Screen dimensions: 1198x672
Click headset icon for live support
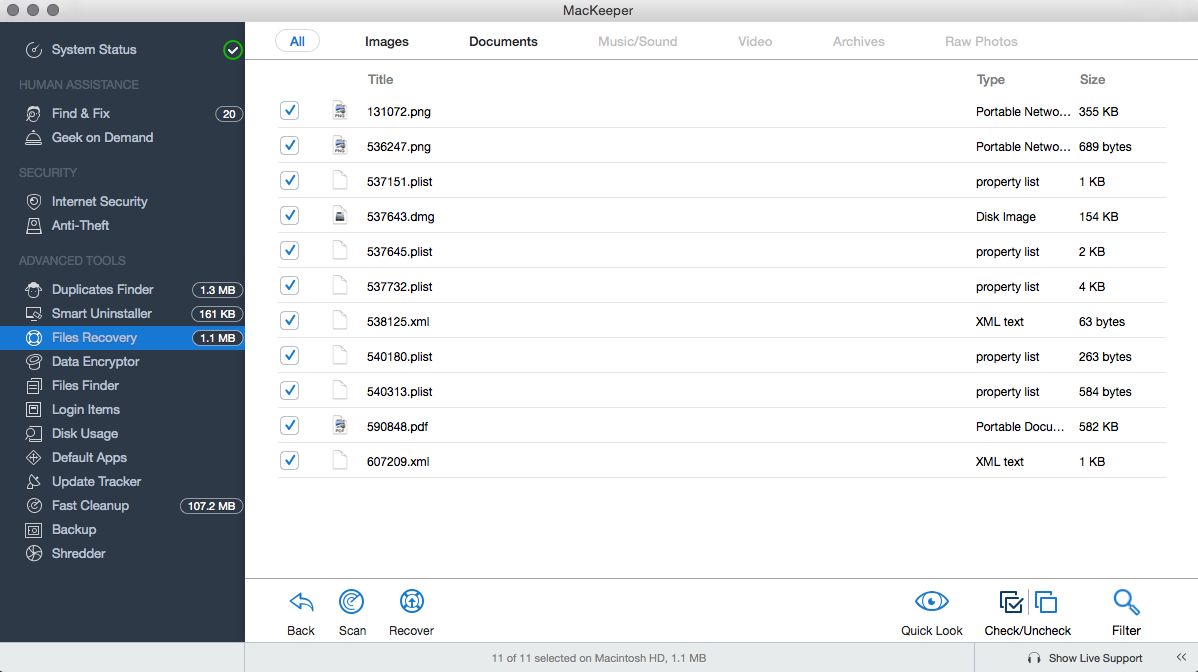1034,658
